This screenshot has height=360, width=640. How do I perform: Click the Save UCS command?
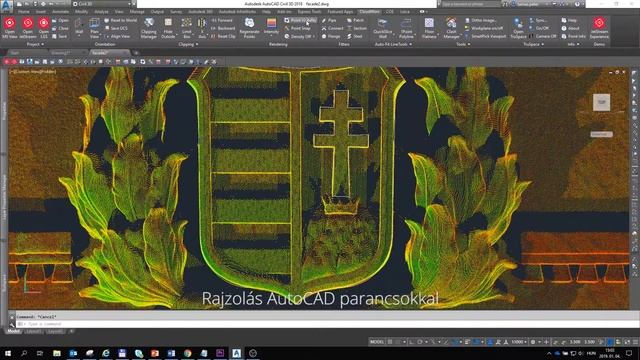[x=116, y=28]
